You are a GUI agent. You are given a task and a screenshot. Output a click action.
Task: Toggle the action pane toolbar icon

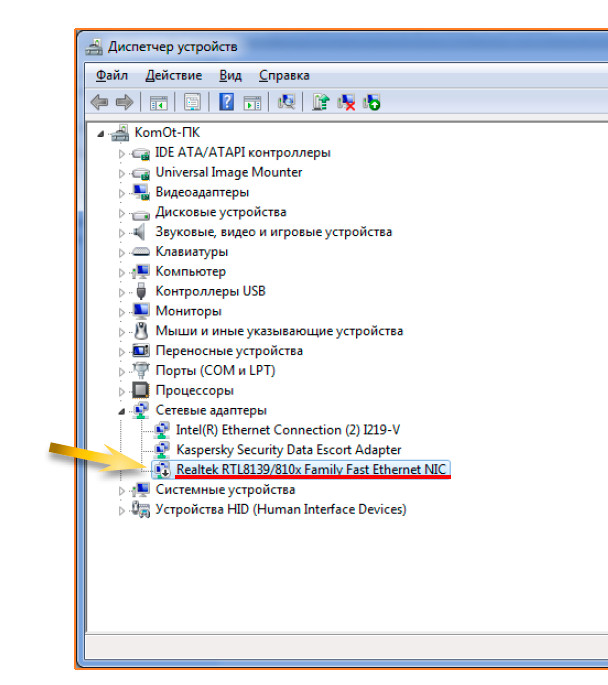pyautogui.click(x=252, y=102)
